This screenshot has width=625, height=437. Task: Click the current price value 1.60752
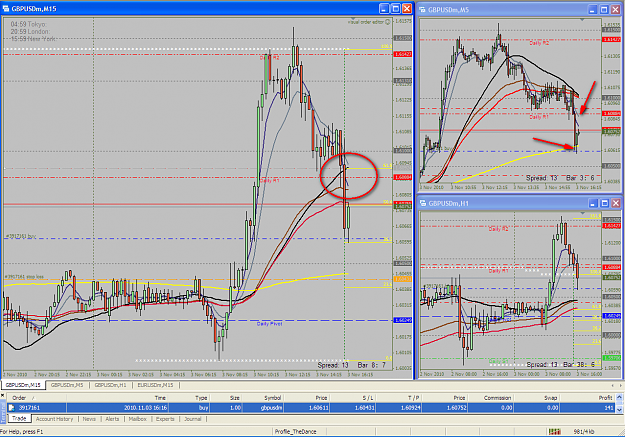pyautogui.click(x=455, y=408)
